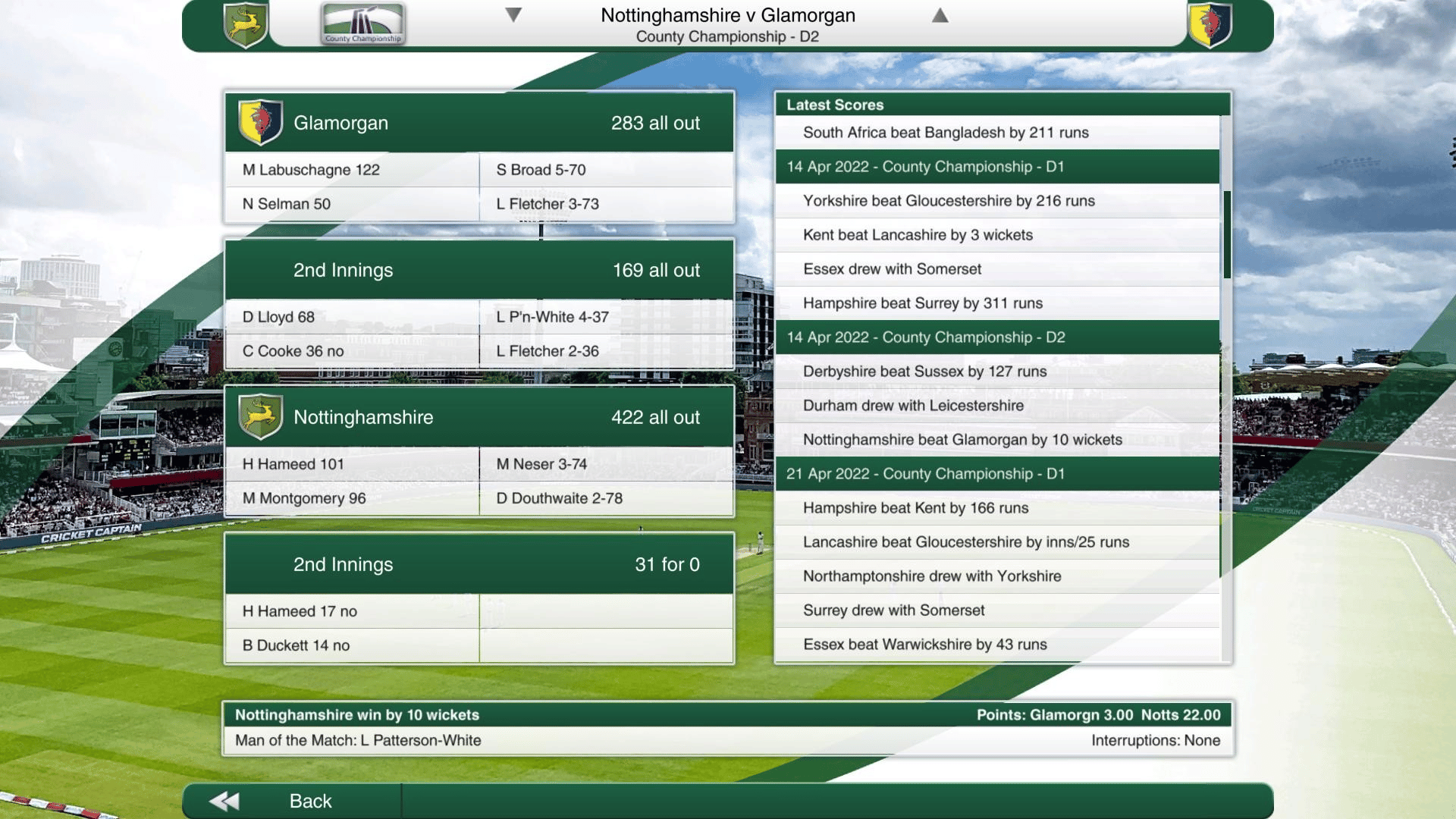This screenshot has height=819, width=1456.
Task: Click Nottinghamshire badge on innings panel
Action: pyautogui.click(x=261, y=416)
